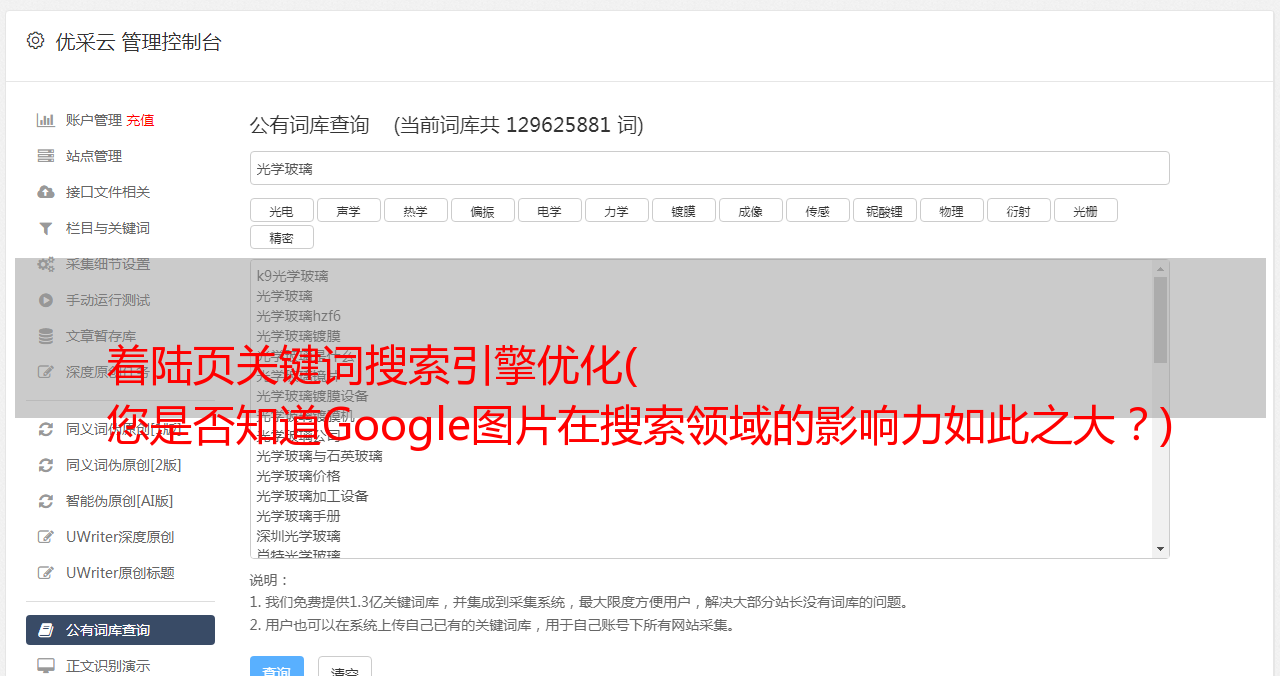1280x676 pixels.
Task: Click the book icon for 公有词库查询
Action: coord(45,630)
